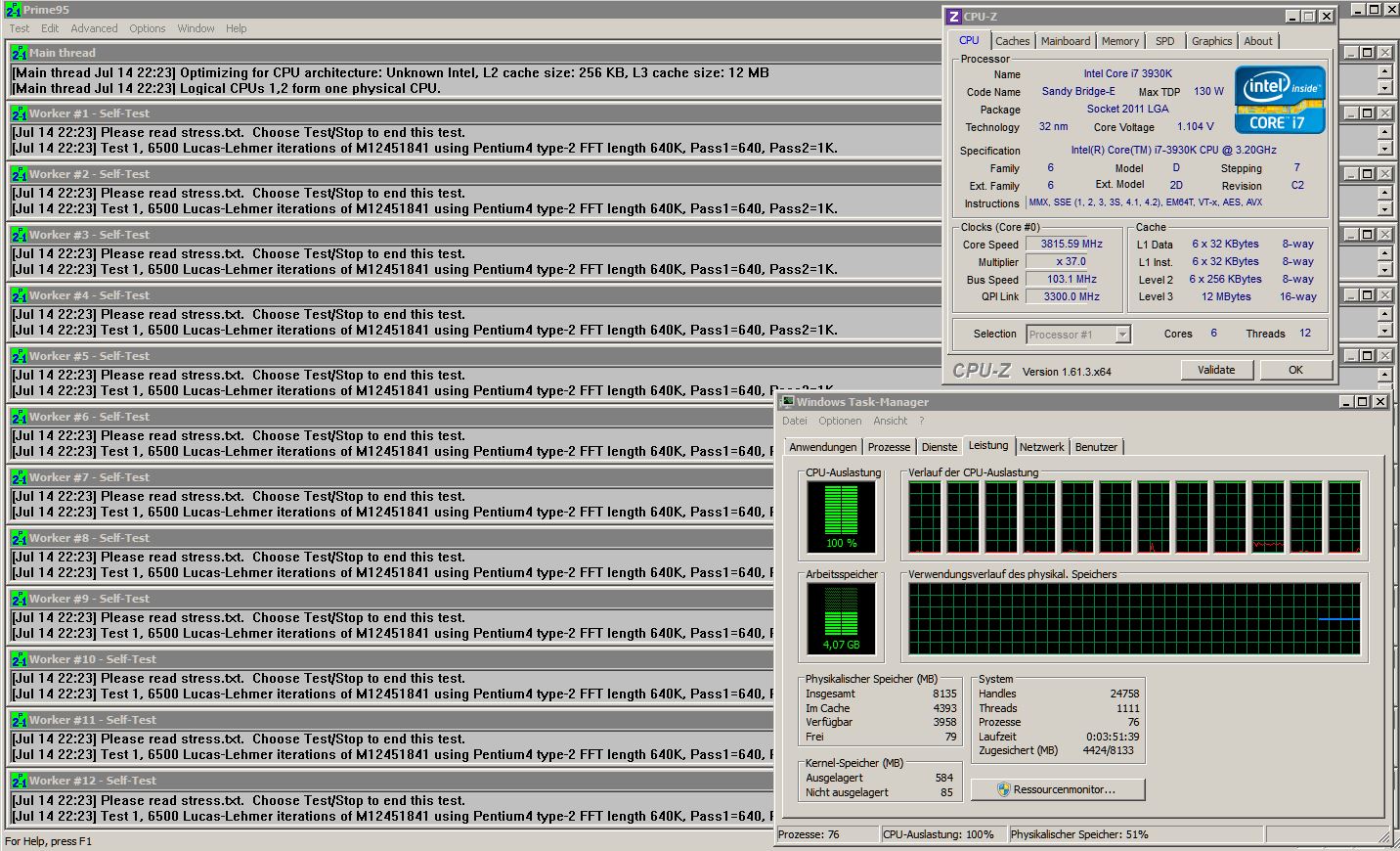This screenshot has width=1400, height=851.
Task: Click the Worker #2 Self-Test window icon
Action: coord(19,174)
